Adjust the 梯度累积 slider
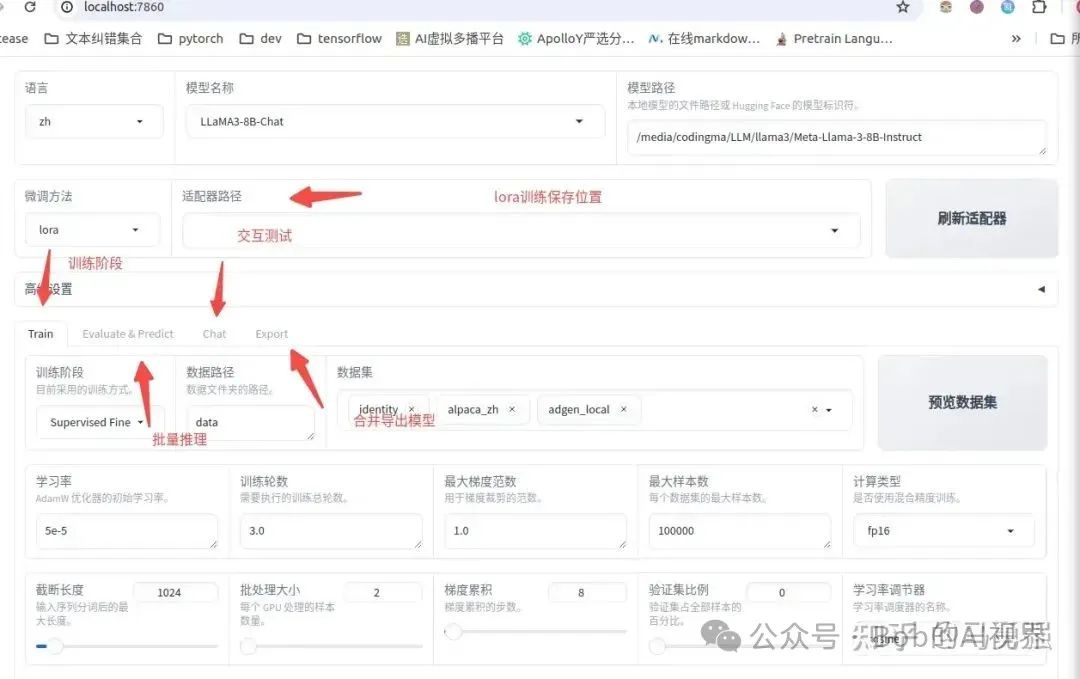 (535, 631)
